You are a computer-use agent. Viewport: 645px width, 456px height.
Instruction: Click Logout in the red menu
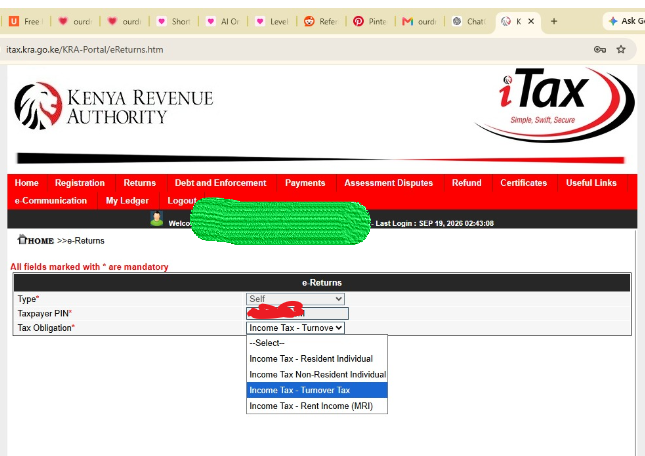pos(181,201)
